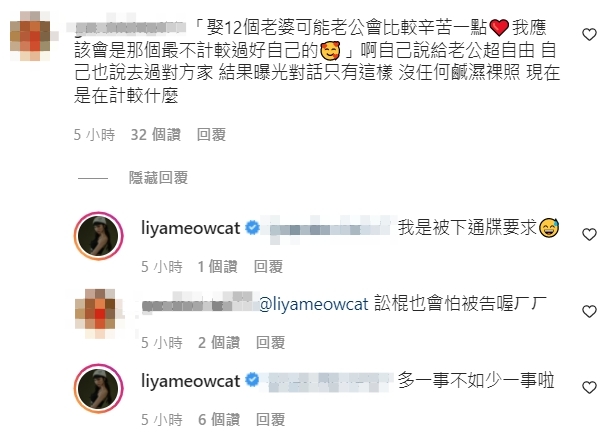609x433 pixels.
Task: Open liyameowcat's avatar in the first reply
Action: [99, 236]
